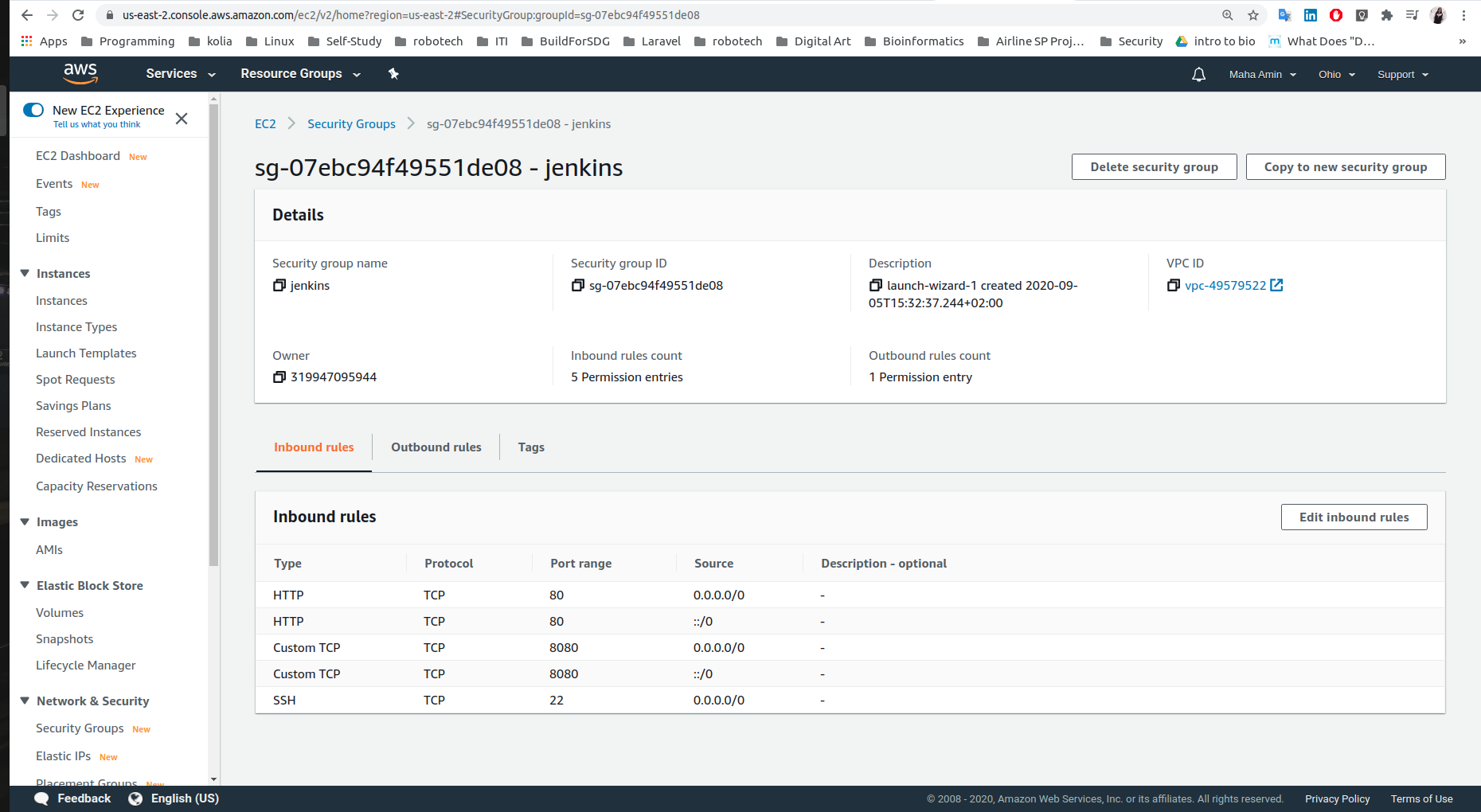The image size is (1481, 812).
Task: Go to Security Groups breadcrumb link
Action: pos(351,123)
